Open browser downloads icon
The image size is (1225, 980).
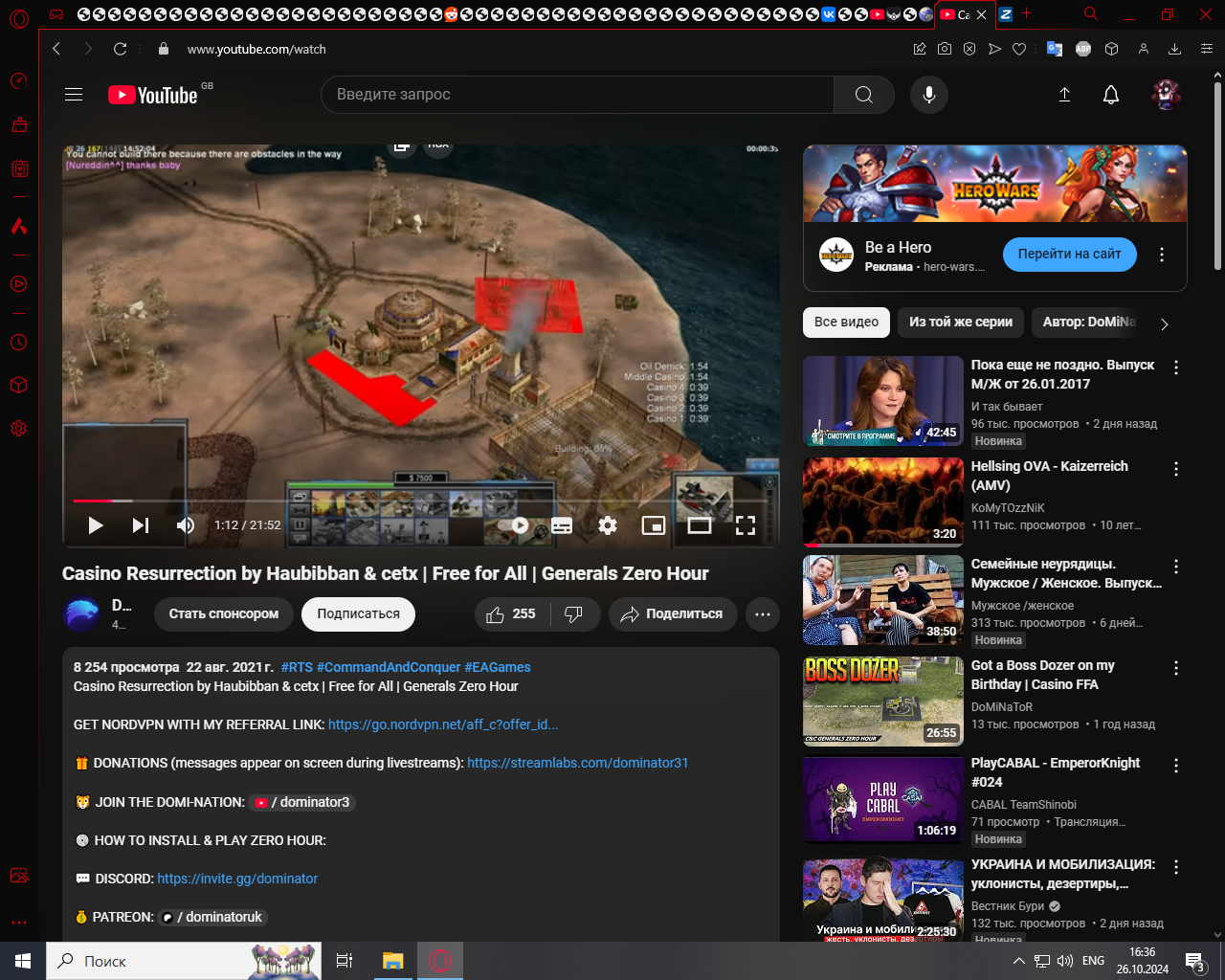(1174, 49)
